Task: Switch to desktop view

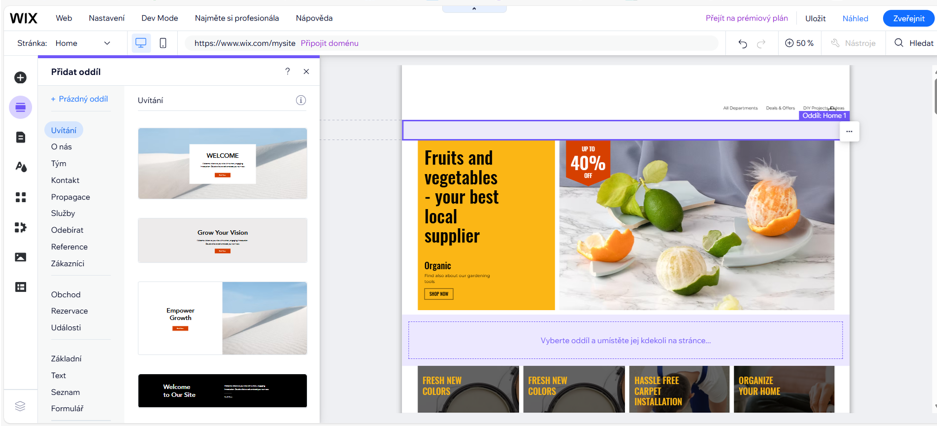Action: (141, 43)
